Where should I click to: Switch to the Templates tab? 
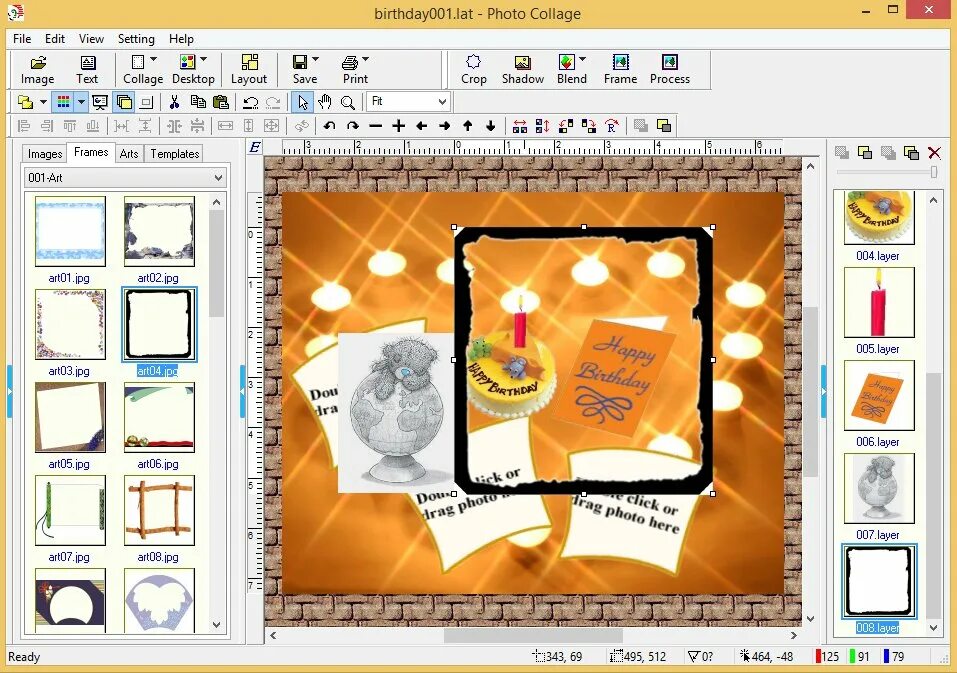click(x=175, y=154)
